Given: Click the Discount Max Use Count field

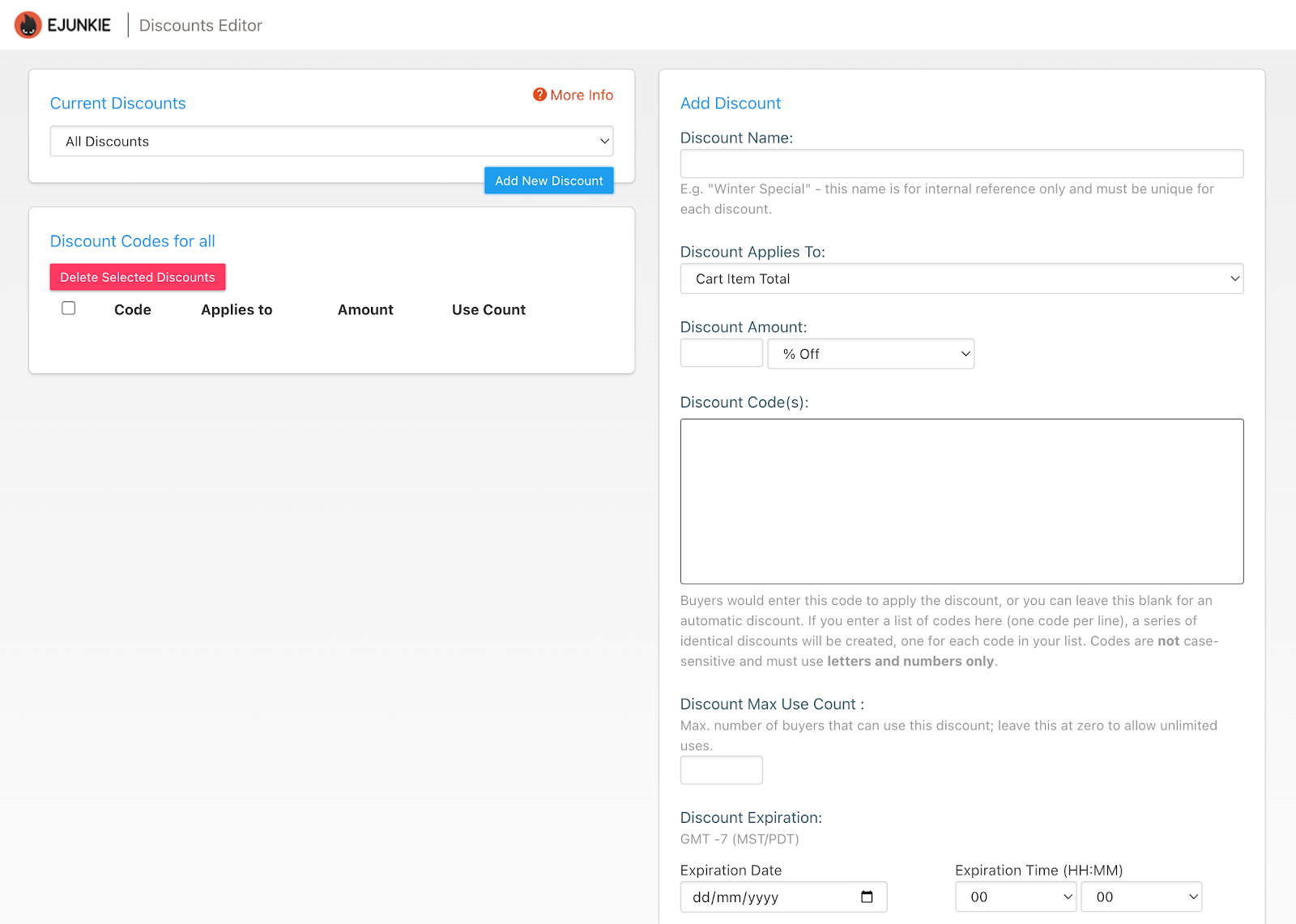Looking at the screenshot, I should [x=721, y=770].
